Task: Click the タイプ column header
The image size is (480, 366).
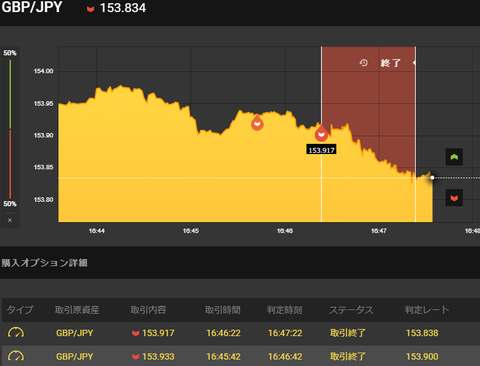Action: (20, 310)
